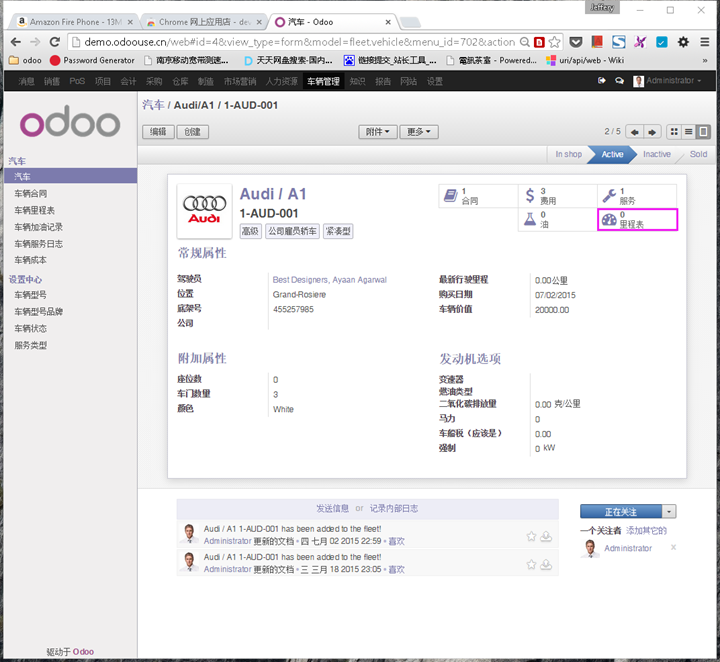Image resolution: width=720 pixels, height=662 pixels.
Task: Select 车辆服务日志 in sidebar
Action: pyautogui.click(x=39, y=244)
